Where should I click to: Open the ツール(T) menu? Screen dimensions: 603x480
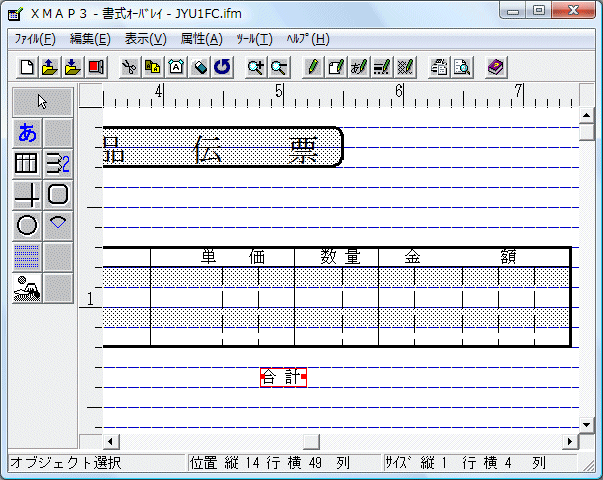click(254, 39)
